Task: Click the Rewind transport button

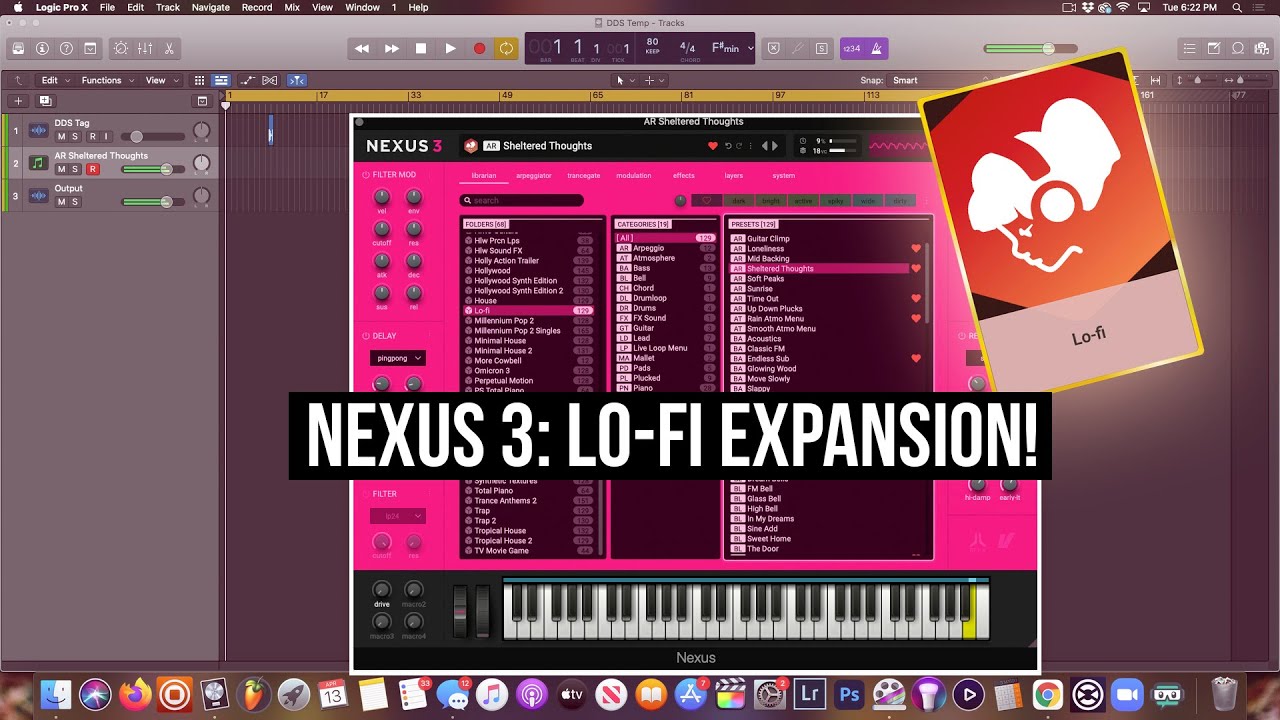Action: tap(362, 48)
